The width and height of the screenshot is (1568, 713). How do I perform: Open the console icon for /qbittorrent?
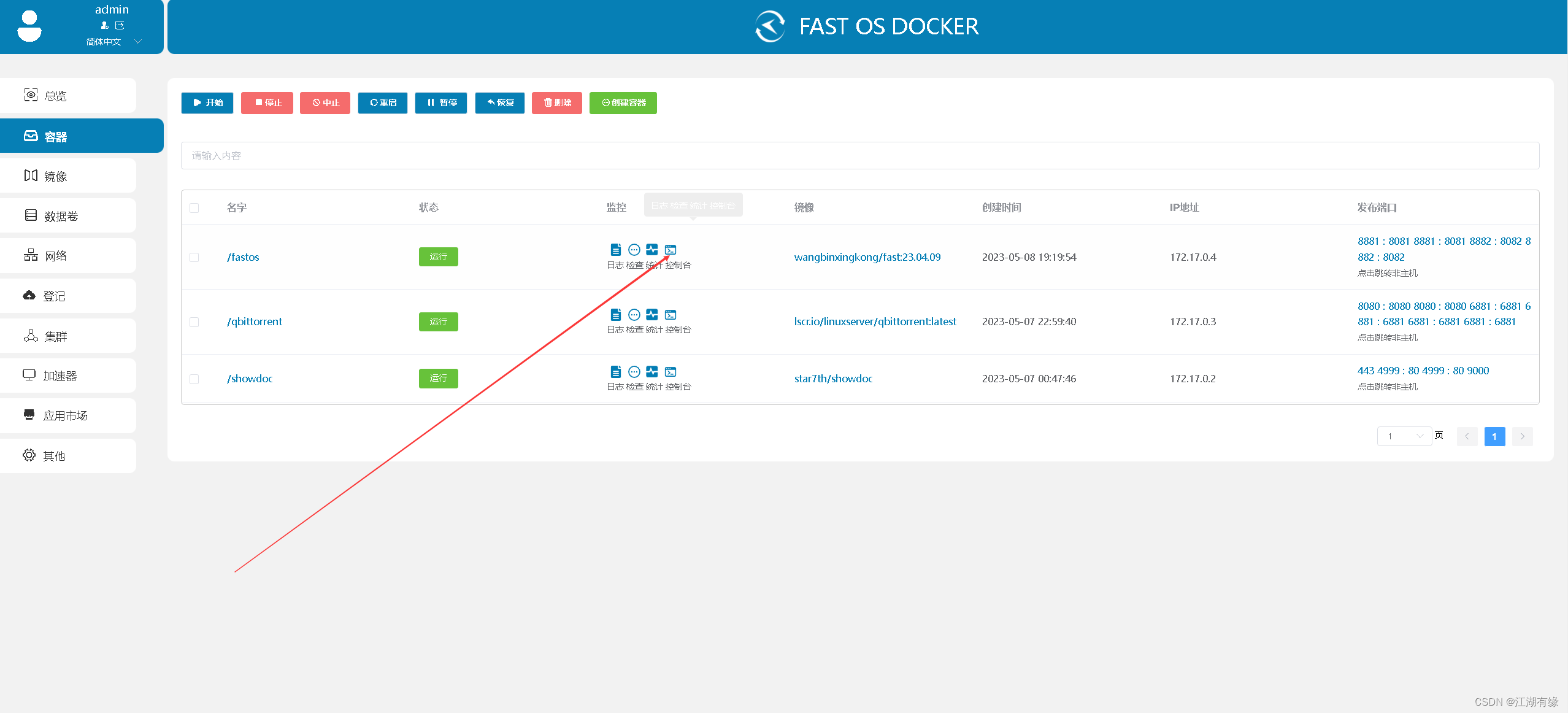click(x=671, y=315)
